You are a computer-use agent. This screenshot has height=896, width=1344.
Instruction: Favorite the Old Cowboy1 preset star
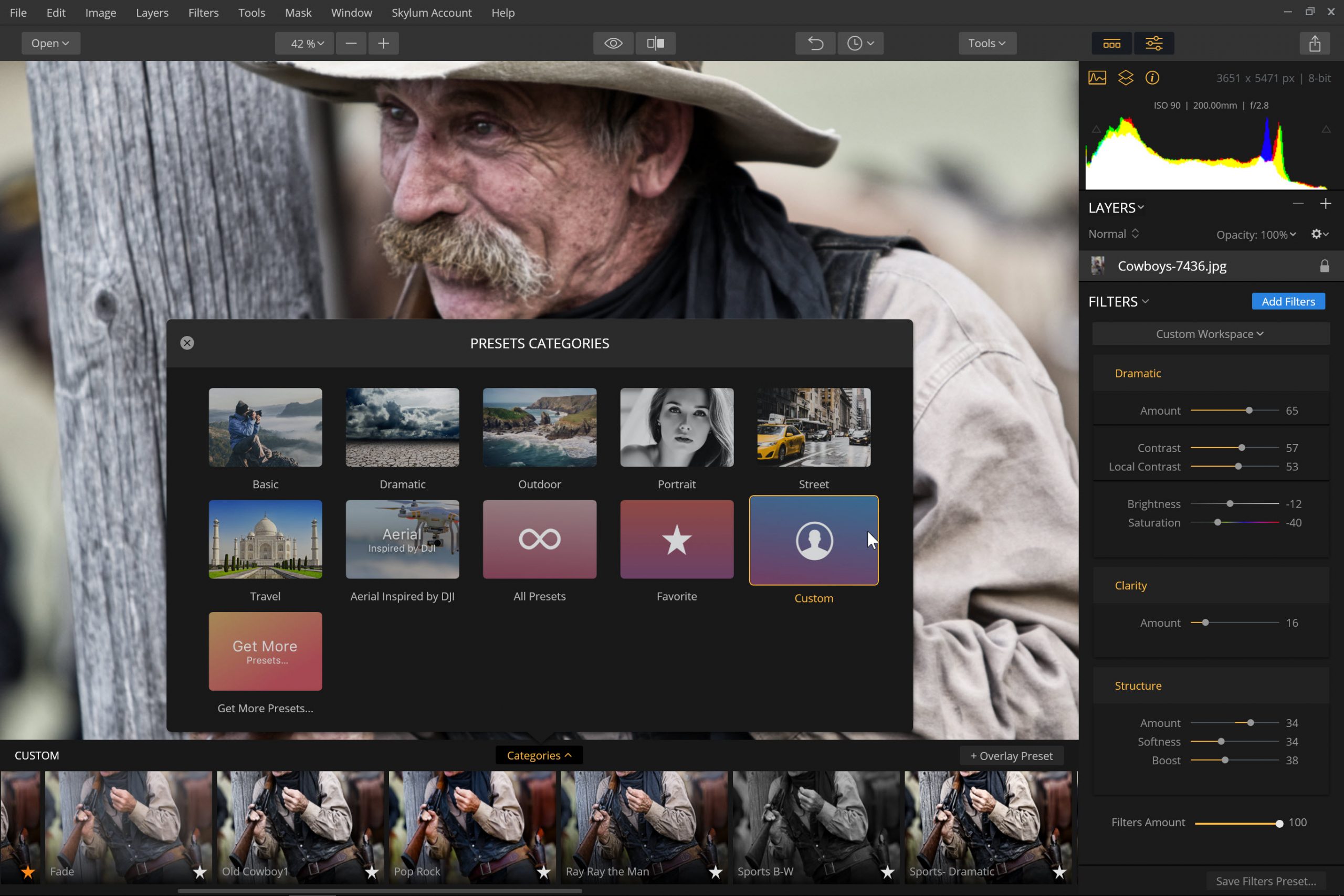pyautogui.click(x=371, y=872)
